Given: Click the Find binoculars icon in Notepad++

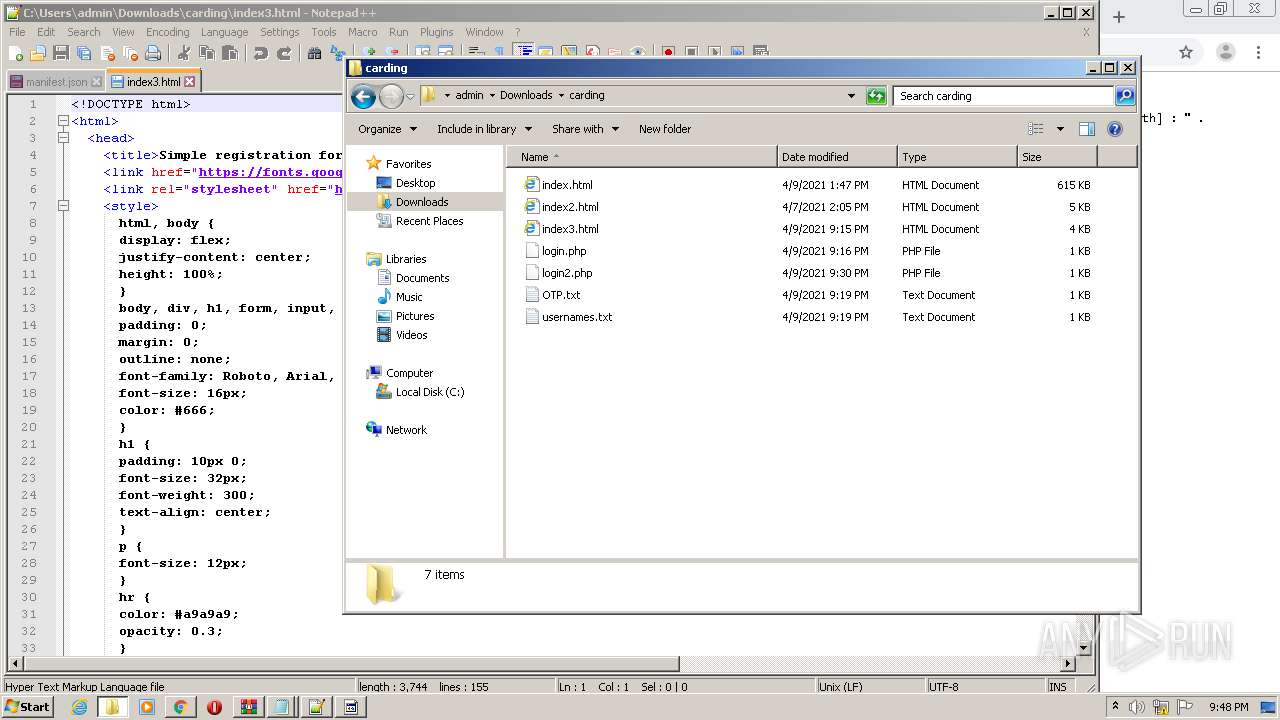Looking at the screenshot, I should (x=315, y=53).
